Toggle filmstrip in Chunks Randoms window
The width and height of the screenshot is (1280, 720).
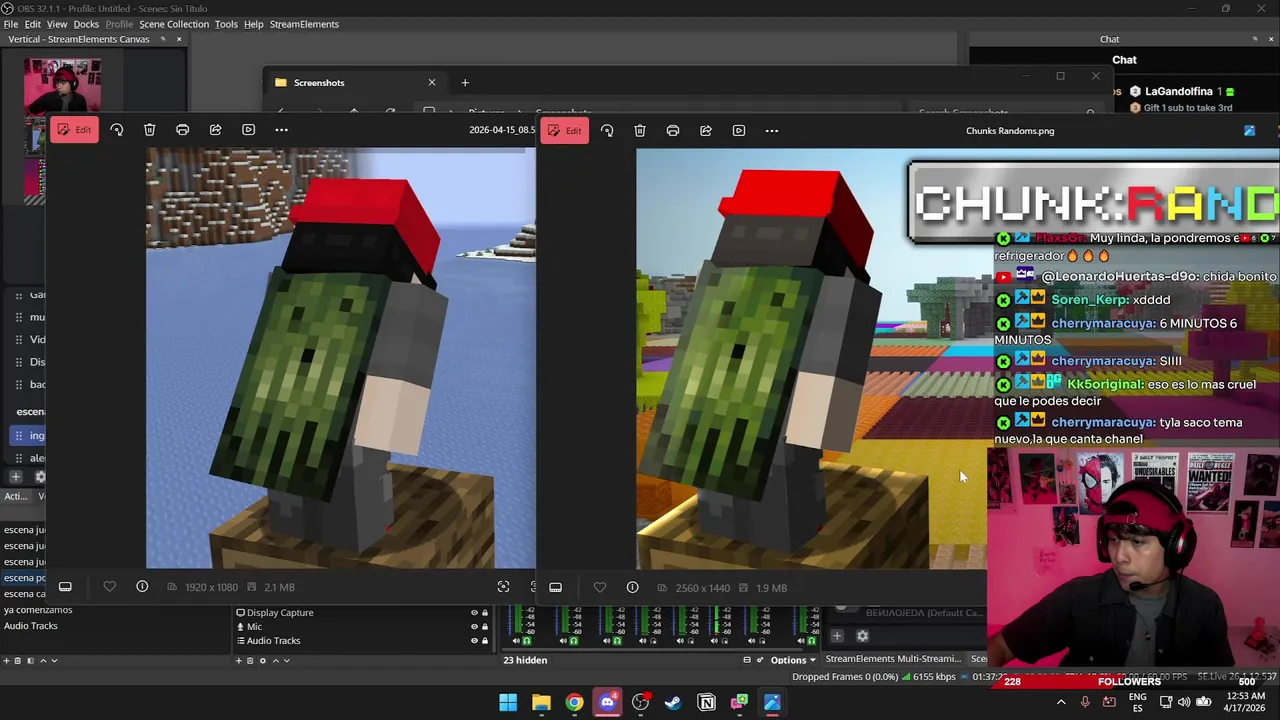point(555,587)
